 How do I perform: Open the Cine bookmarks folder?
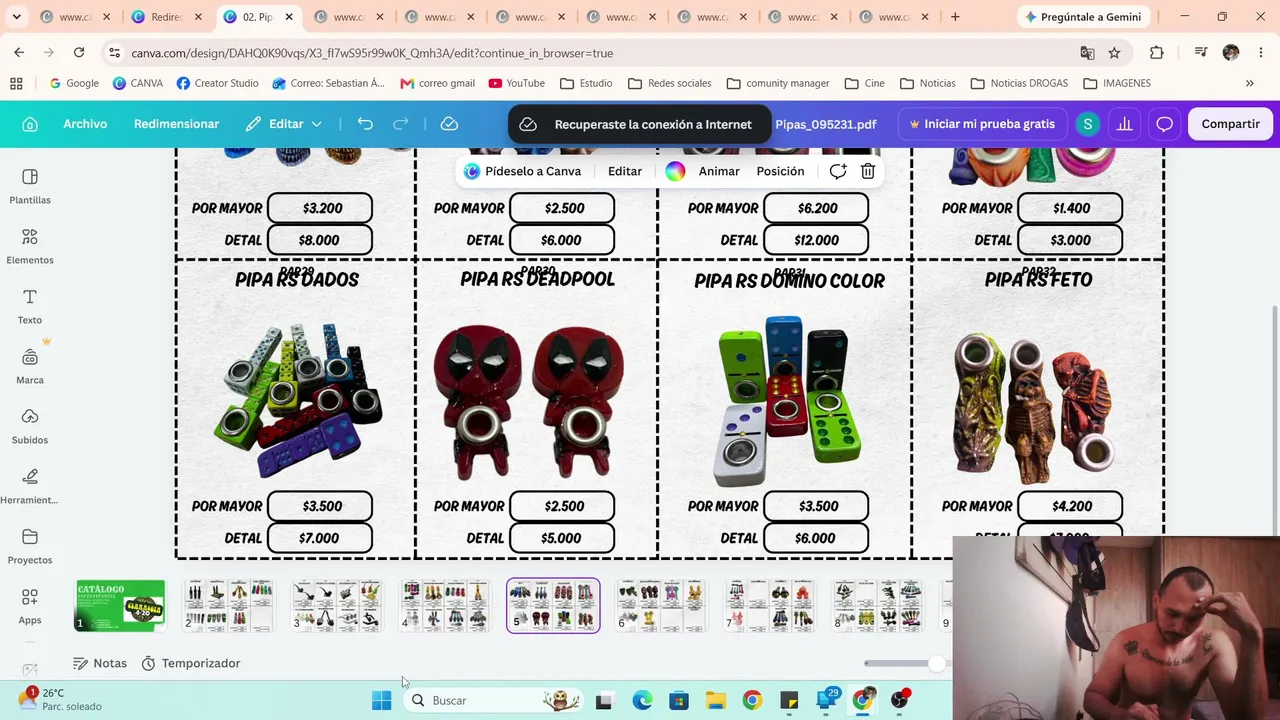coord(865,83)
